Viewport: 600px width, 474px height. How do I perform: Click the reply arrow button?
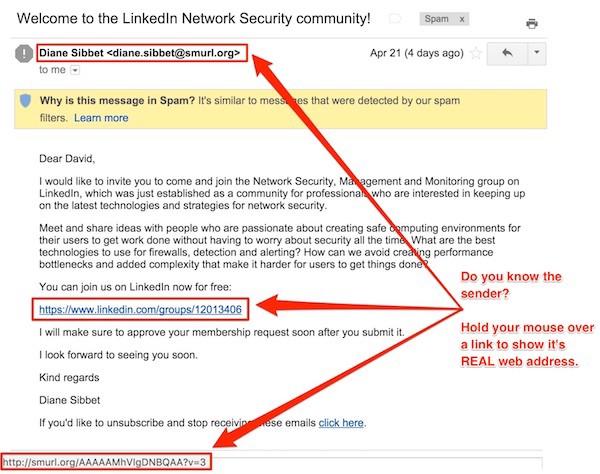(x=507, y=53)
